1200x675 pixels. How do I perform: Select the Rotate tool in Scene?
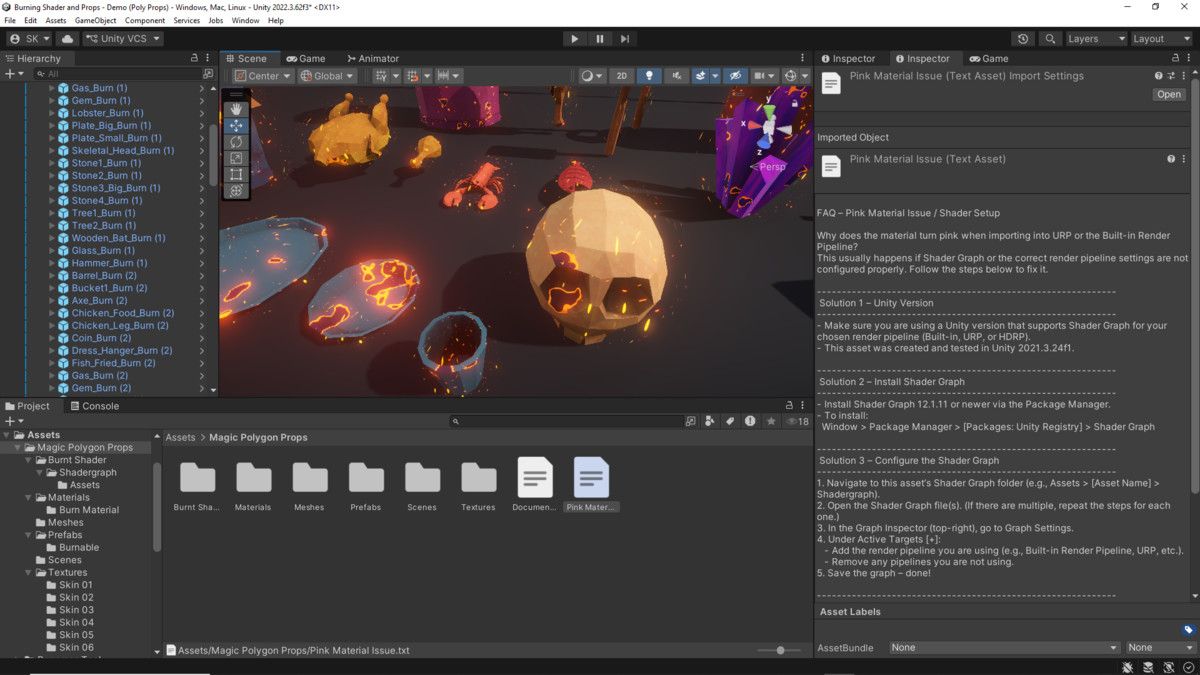(x=236, y=142)
